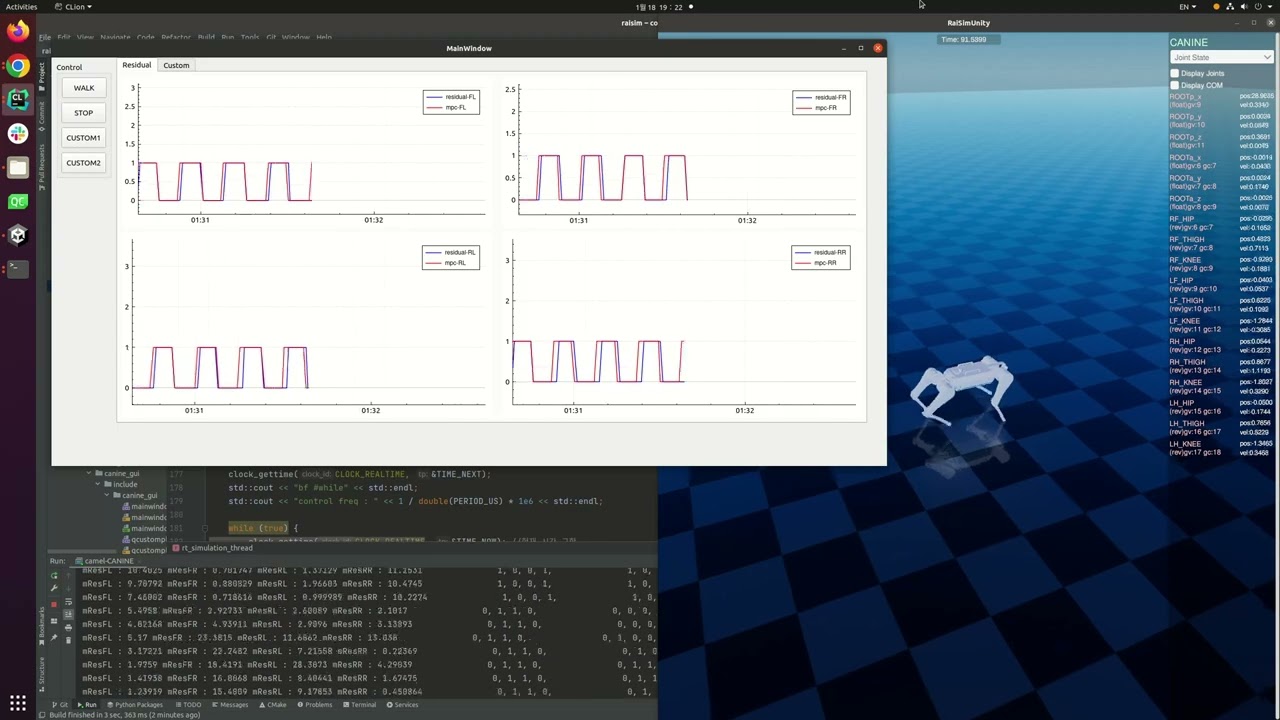The height and width of the screenshot is (720, 1280).
Task: Open the Git tool window tab
Action: coord(60,705)
